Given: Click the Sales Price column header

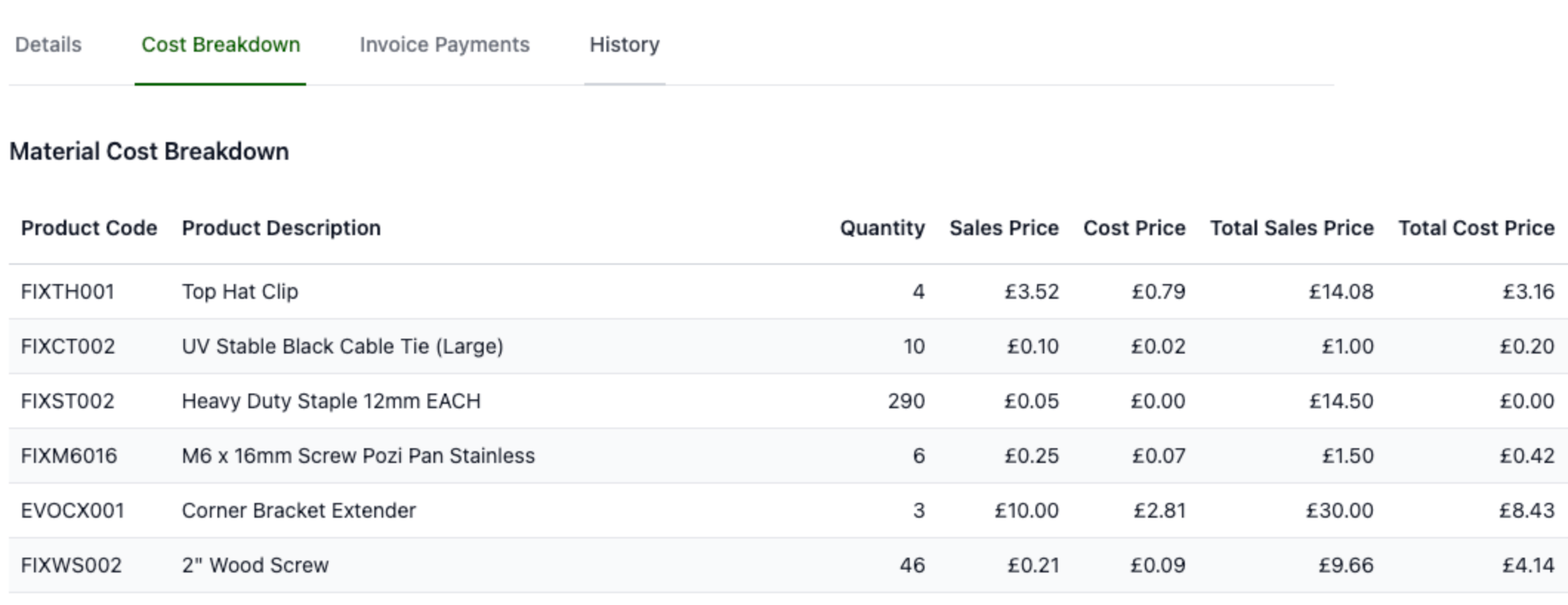Looking at the screenshot, I should [1004, 228].
